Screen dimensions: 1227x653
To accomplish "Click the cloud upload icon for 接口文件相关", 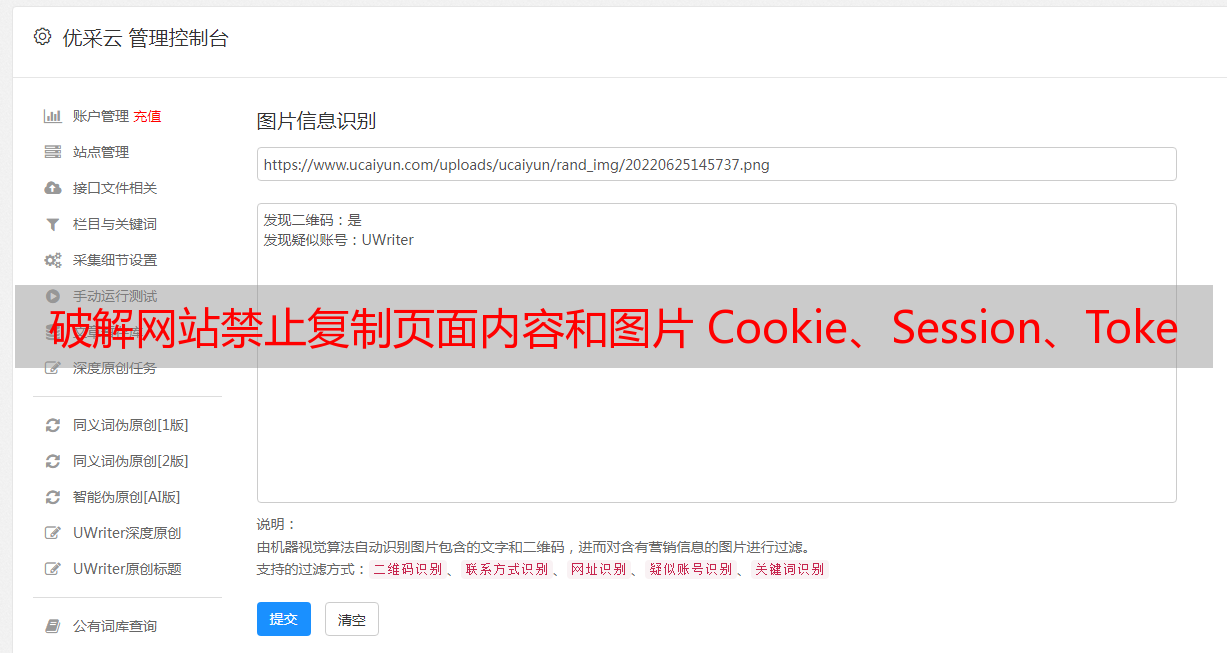I will (x=53, y=188).
